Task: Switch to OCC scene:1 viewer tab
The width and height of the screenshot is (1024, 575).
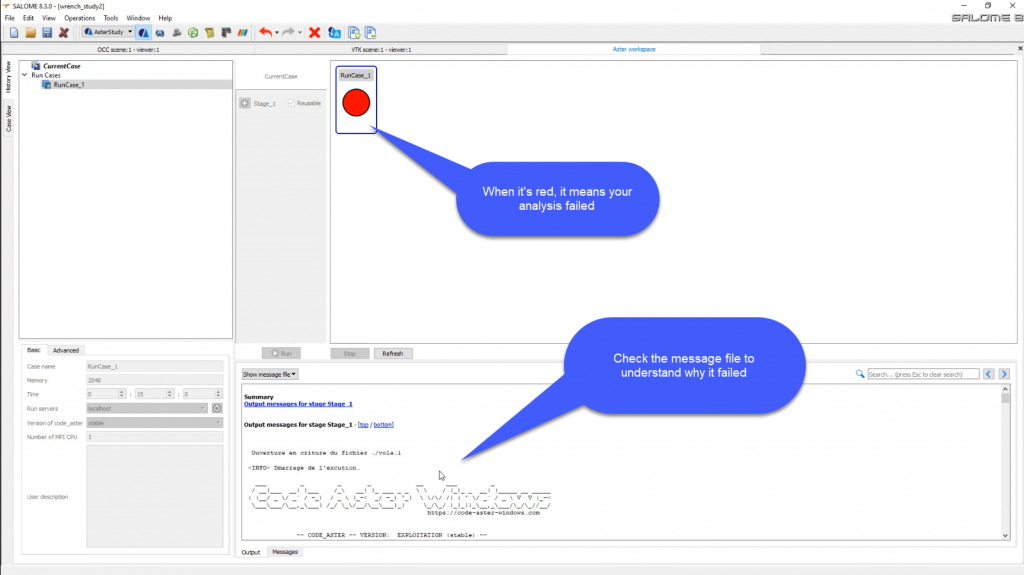Action: pyautogui.click(x=128, y=50)
